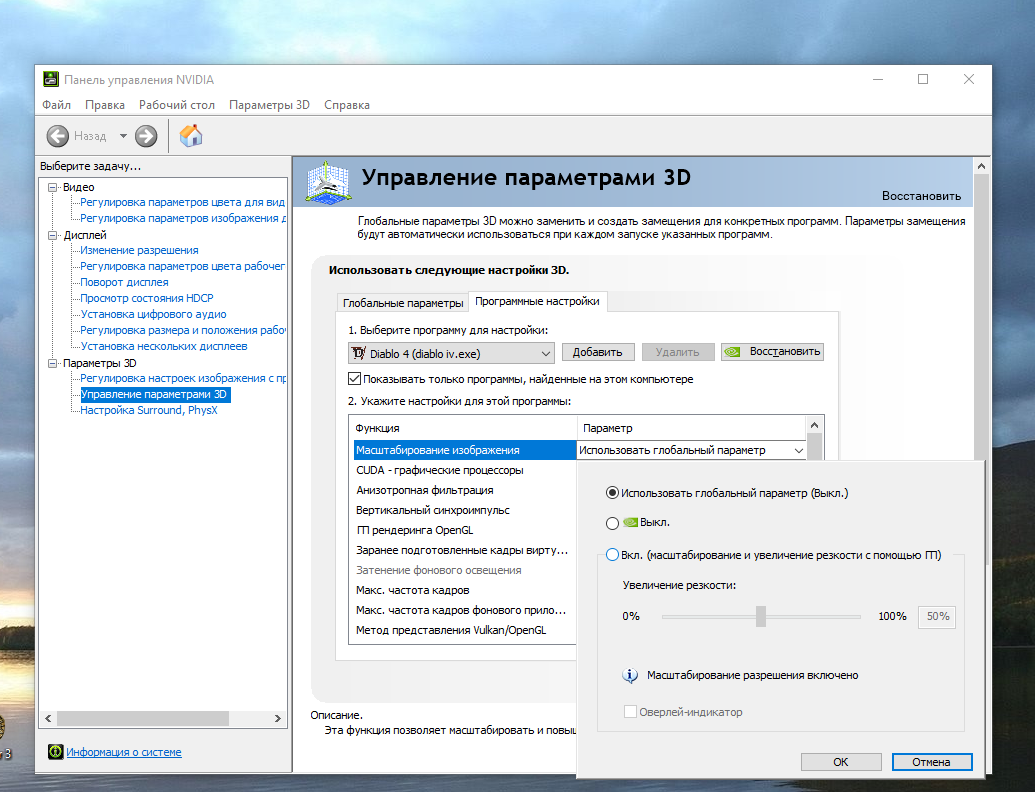Select the 'Выкл.' radio button
This screenshot has width=1035, height=792.
[x=612, y=523]
